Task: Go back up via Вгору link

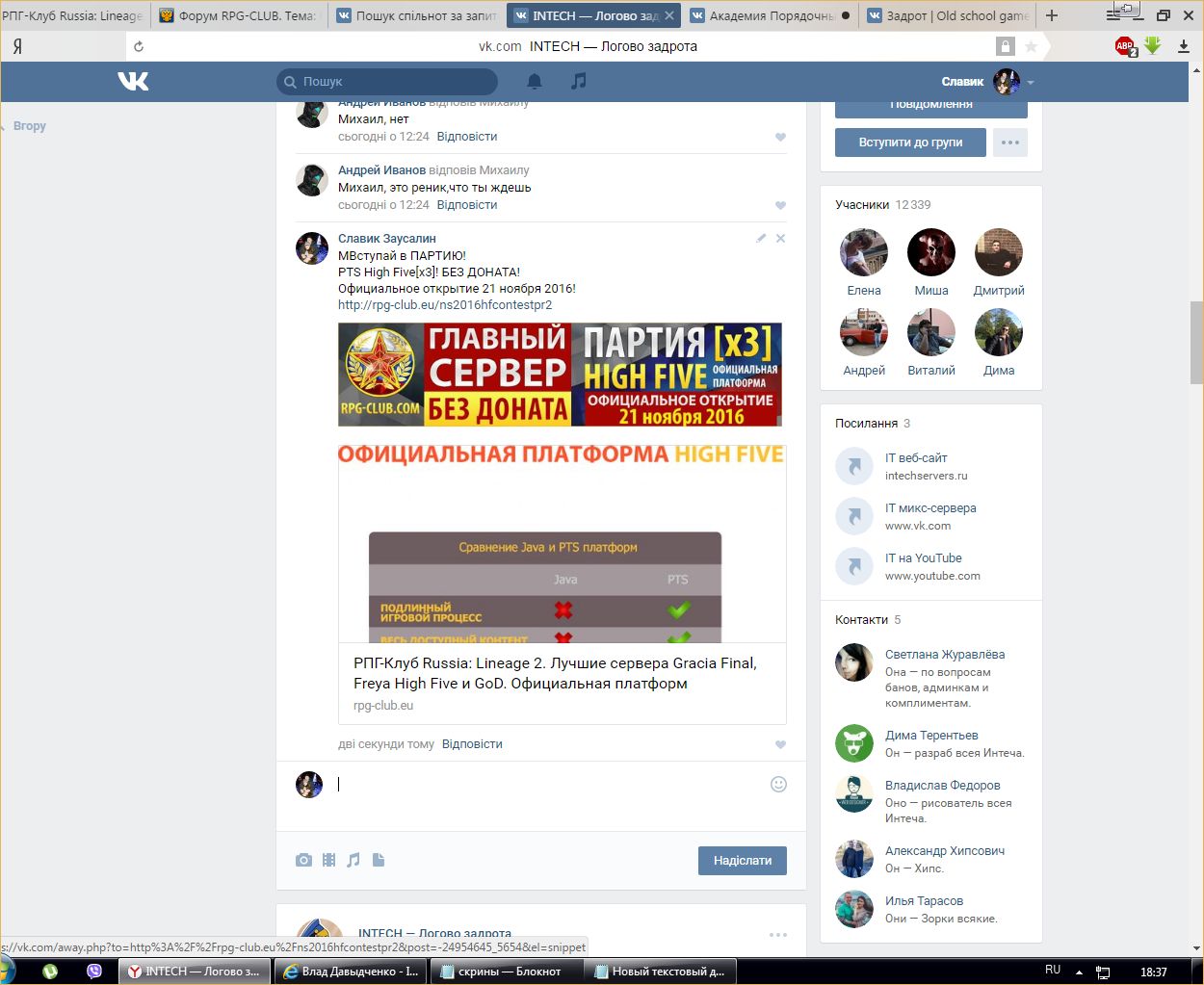Action: (x=29, y=126)
